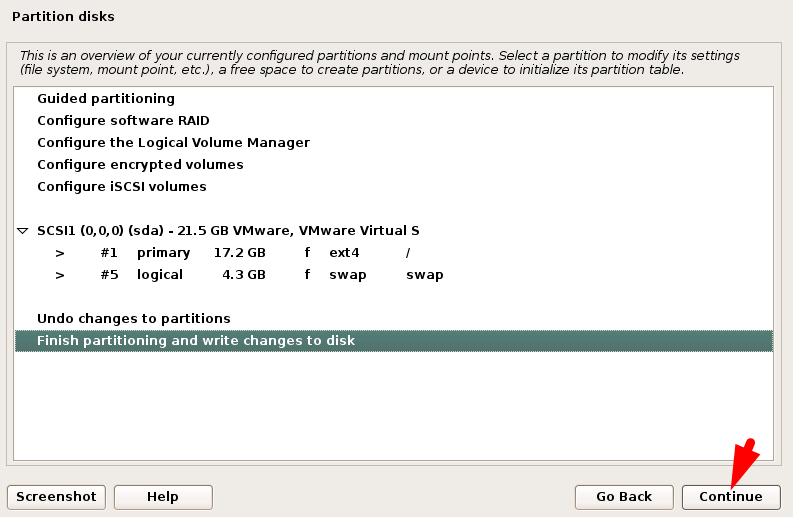This screenshot has width=793, height=517.
Task: Click the arrow marker beside partition #1
Action: (x=60, y=252)
